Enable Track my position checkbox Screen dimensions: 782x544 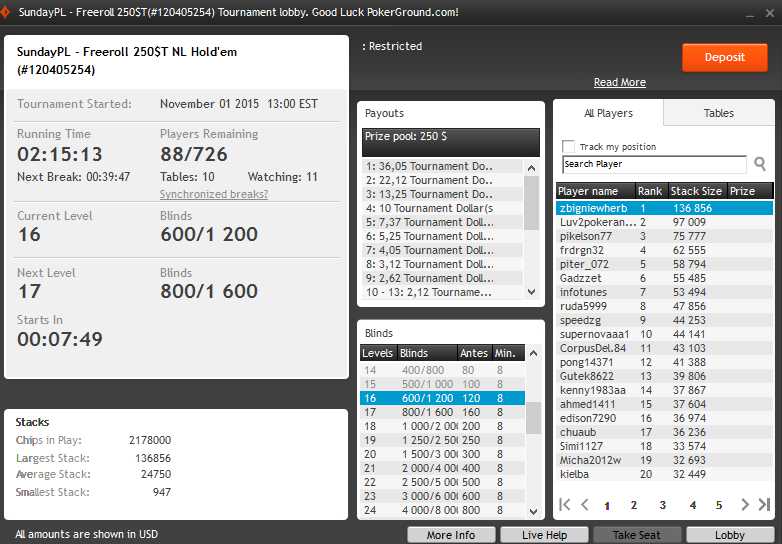tap(569, 147)
